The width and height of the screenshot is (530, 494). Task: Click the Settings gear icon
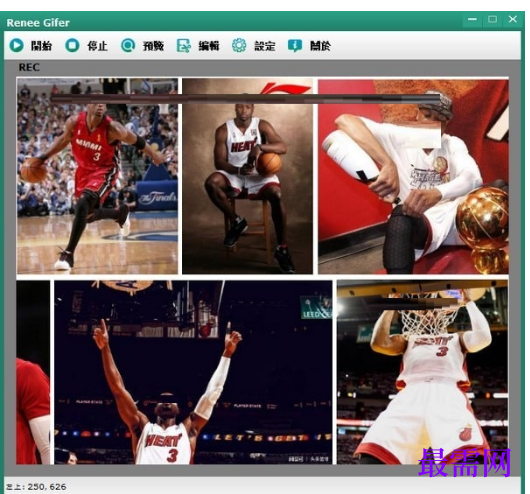[x=239, y=45]
